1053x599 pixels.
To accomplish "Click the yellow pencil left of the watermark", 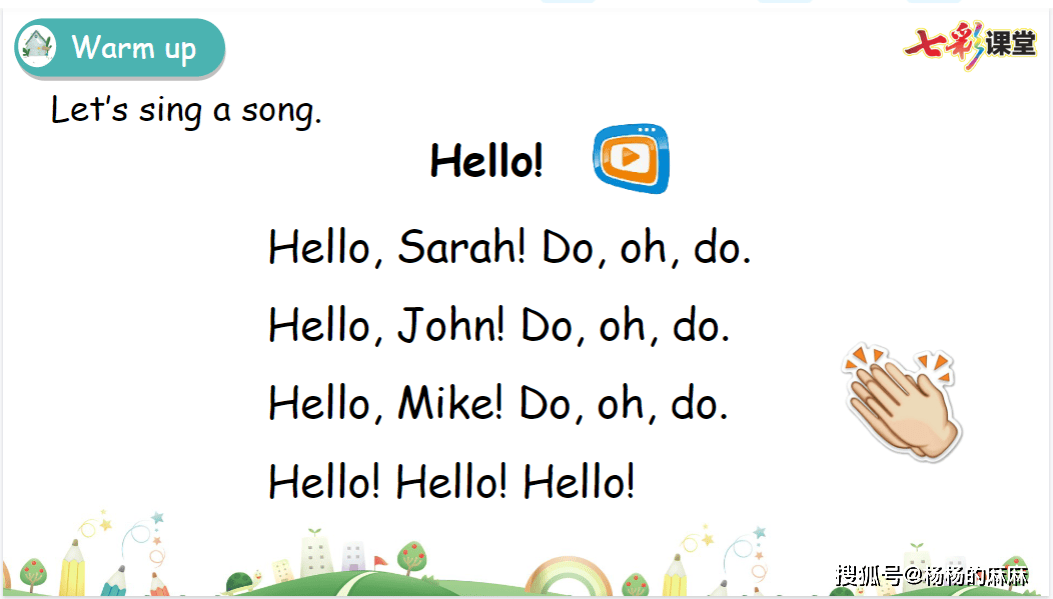I will pyautogui.click(x=677, y=576).
